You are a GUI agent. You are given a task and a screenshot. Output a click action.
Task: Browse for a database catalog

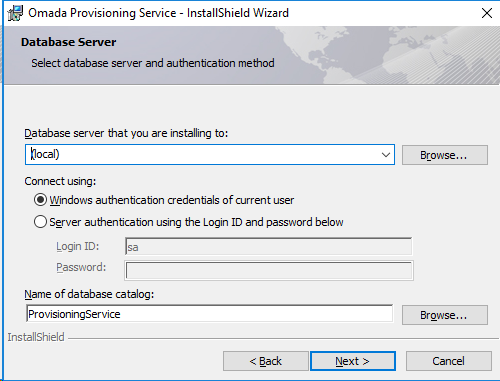445,315
